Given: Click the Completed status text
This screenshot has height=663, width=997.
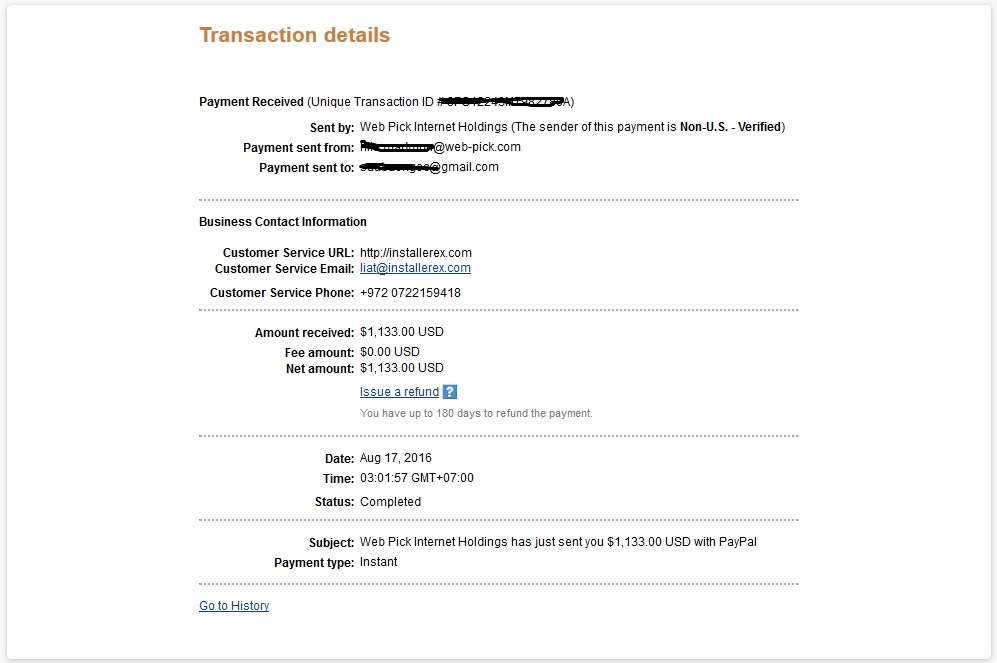Looking at the screenshot, I should [x=390, y=502].
